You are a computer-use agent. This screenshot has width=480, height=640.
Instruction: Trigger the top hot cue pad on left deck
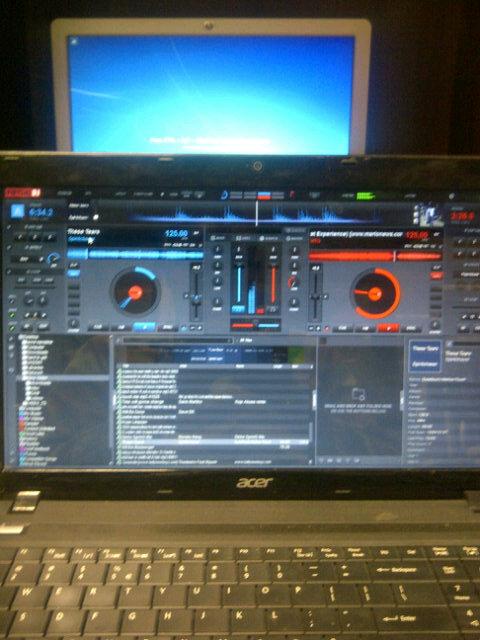click(x=73, y=266)
